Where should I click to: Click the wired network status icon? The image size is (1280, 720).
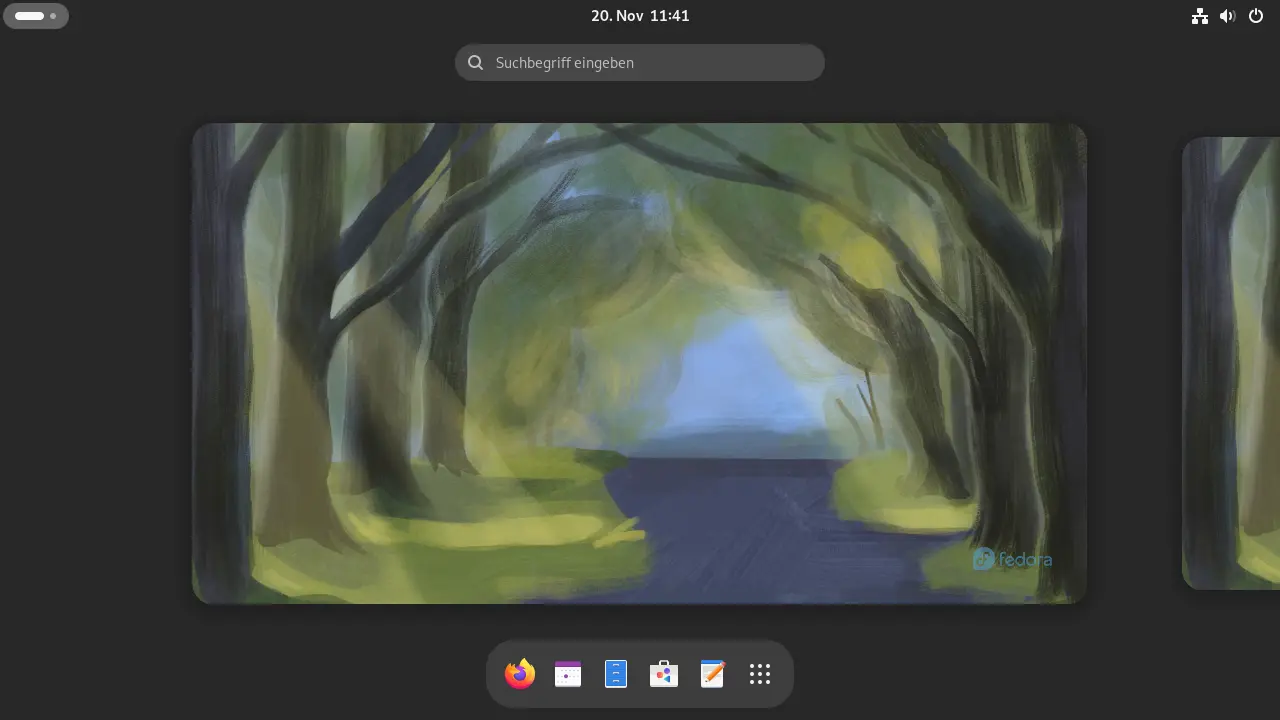(1200, 16)
